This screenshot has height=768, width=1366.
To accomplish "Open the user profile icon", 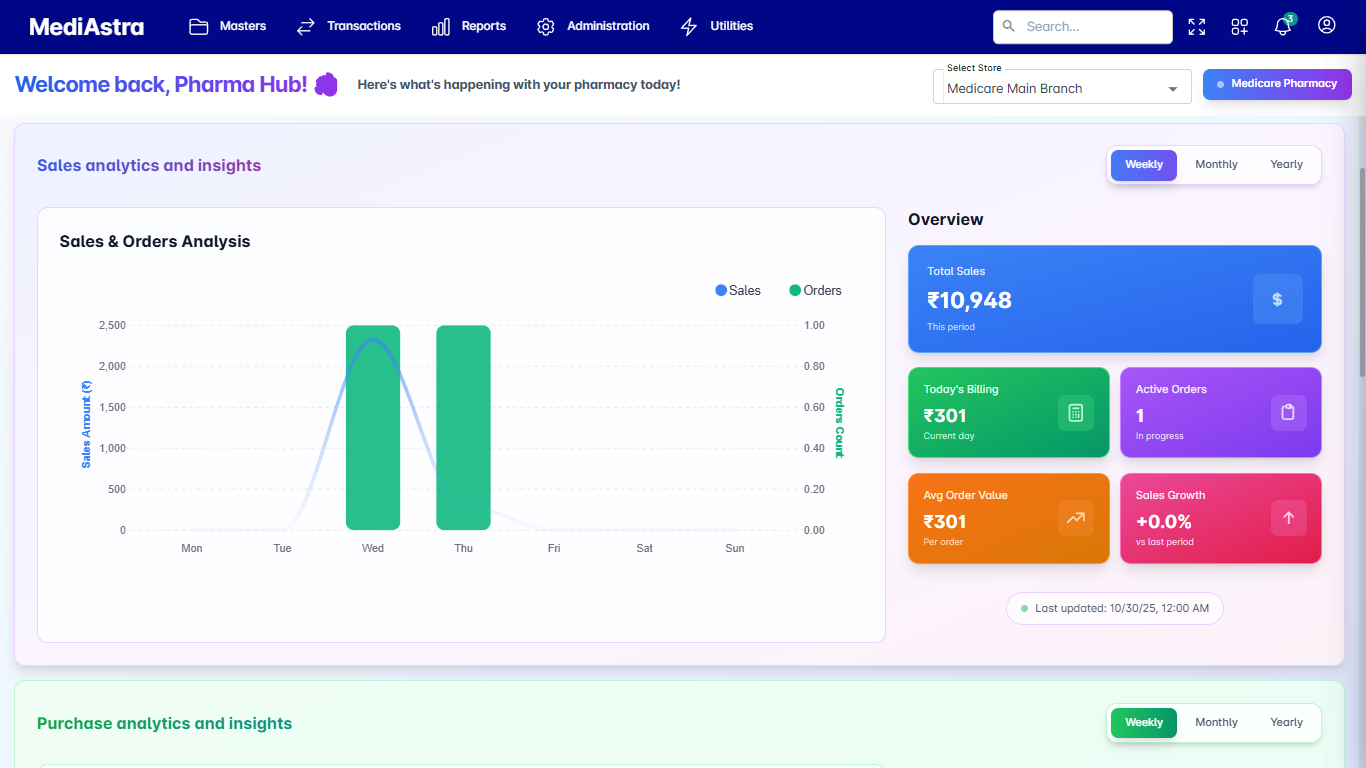I will (x=1326, y=27).
